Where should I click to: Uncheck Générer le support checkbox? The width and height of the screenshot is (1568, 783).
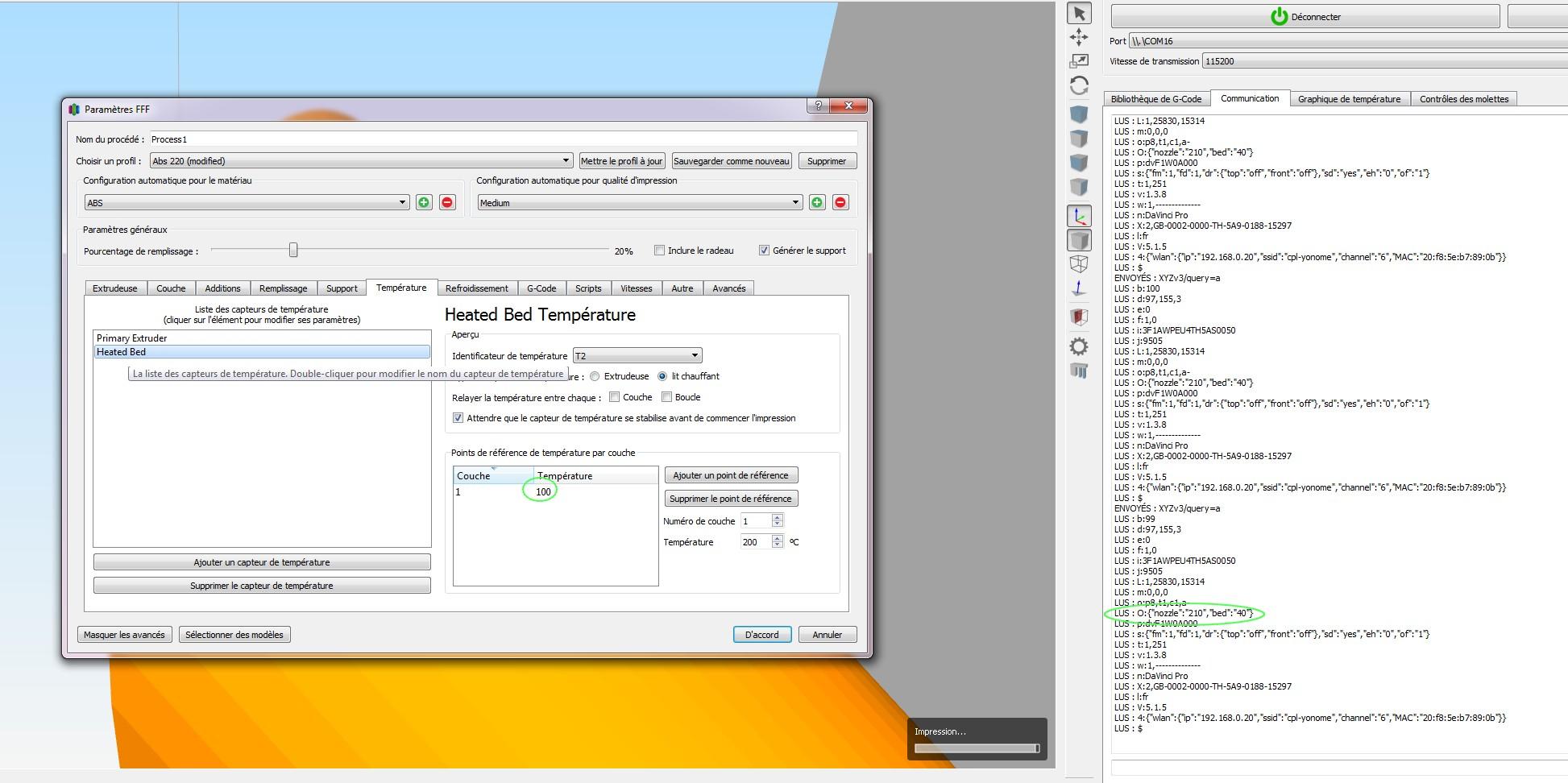pyautogui.click(x=764, y=251)
